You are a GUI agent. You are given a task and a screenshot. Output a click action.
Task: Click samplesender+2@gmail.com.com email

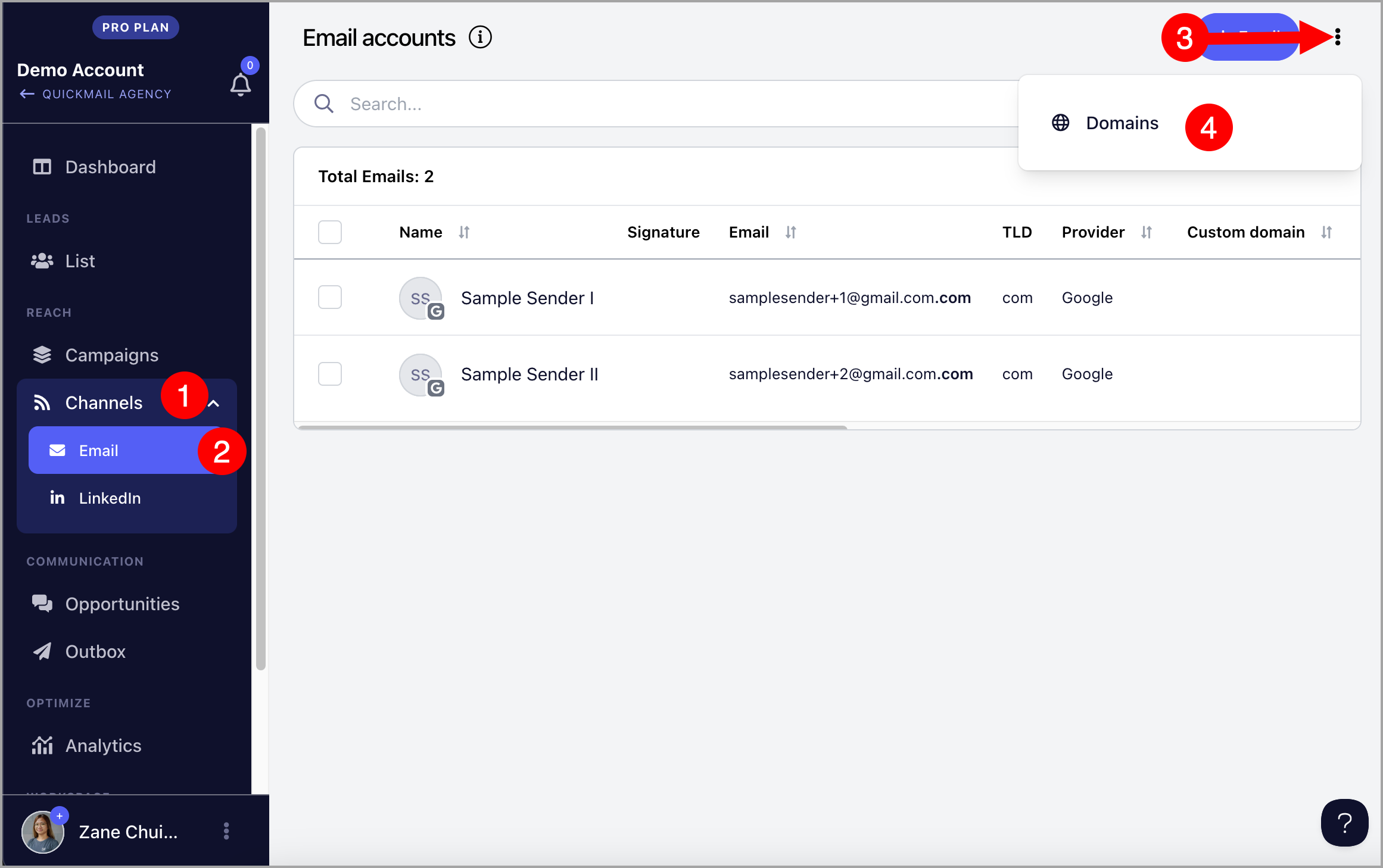tap(851, 374)
